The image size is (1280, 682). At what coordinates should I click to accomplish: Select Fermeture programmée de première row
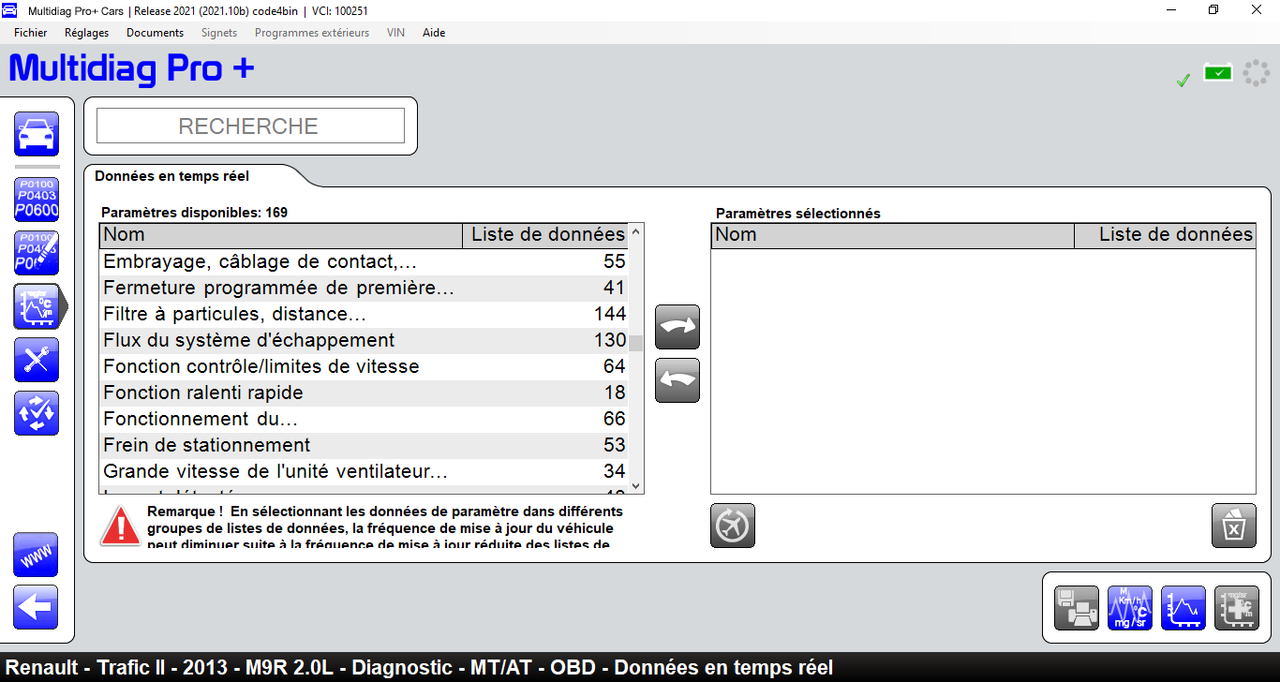coord(364,288)
